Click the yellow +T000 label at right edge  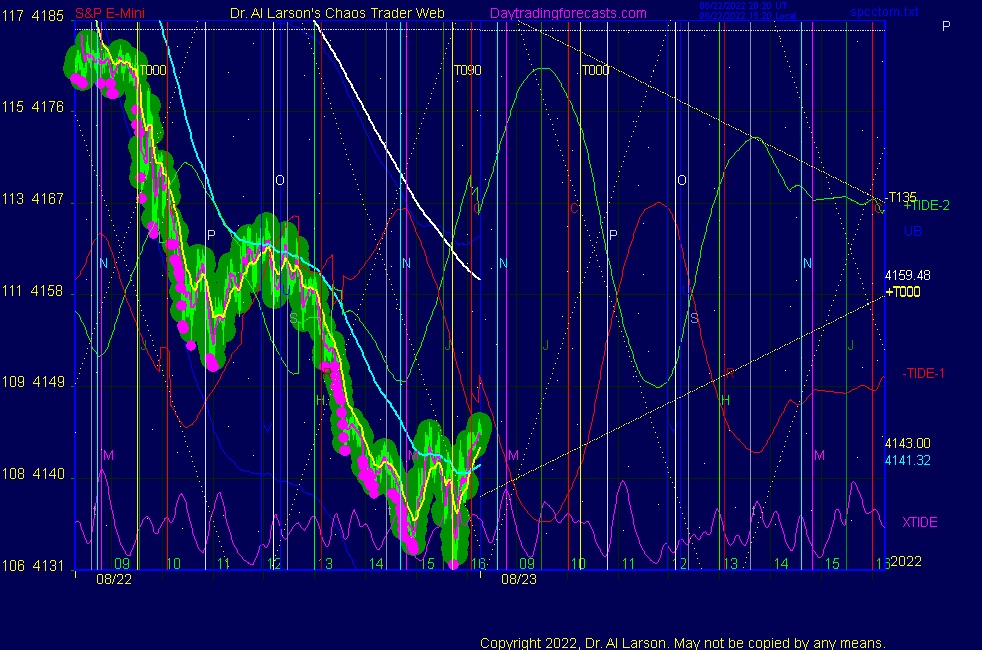[x=902, y=292]
